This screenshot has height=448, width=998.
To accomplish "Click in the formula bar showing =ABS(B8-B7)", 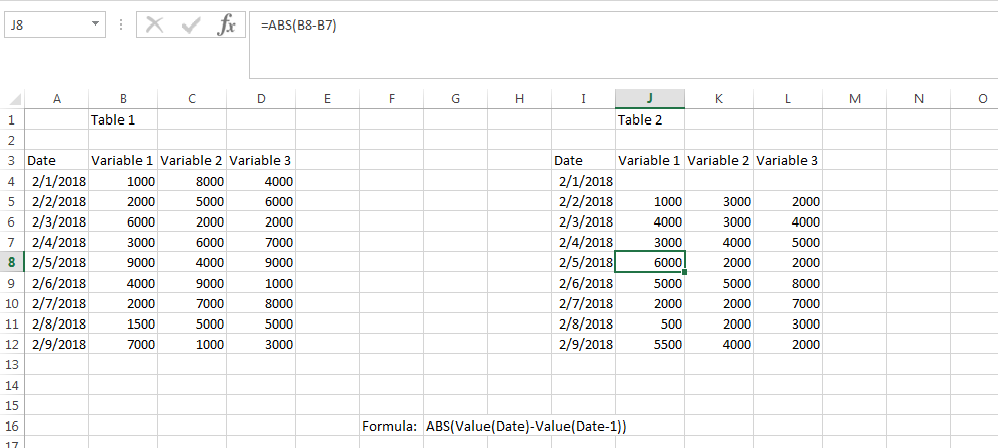I will click(x=624, y=45).
